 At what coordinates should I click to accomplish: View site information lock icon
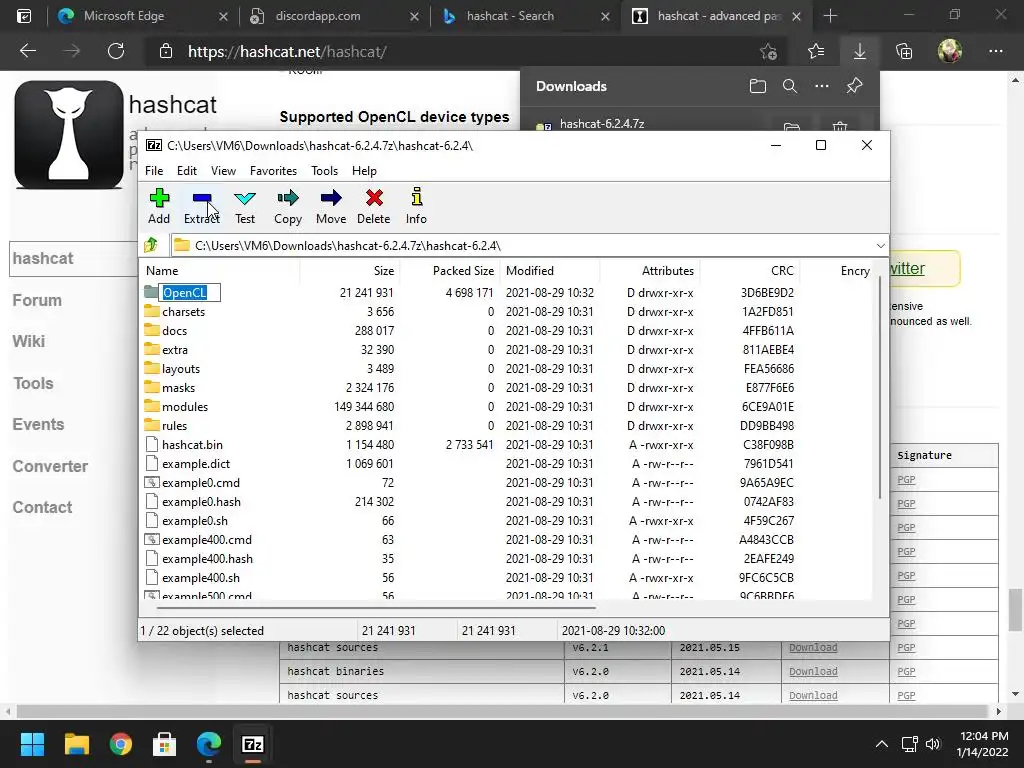(x=166, y=51)
